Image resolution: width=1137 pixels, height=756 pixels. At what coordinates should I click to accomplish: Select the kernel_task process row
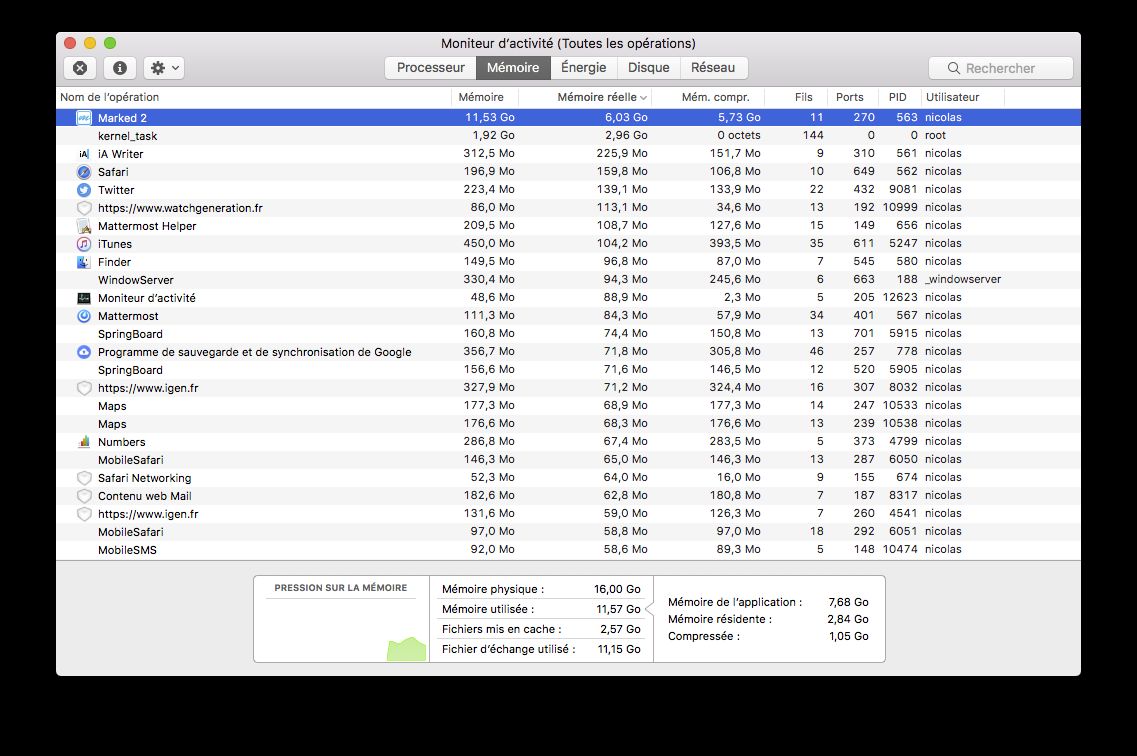127,136
